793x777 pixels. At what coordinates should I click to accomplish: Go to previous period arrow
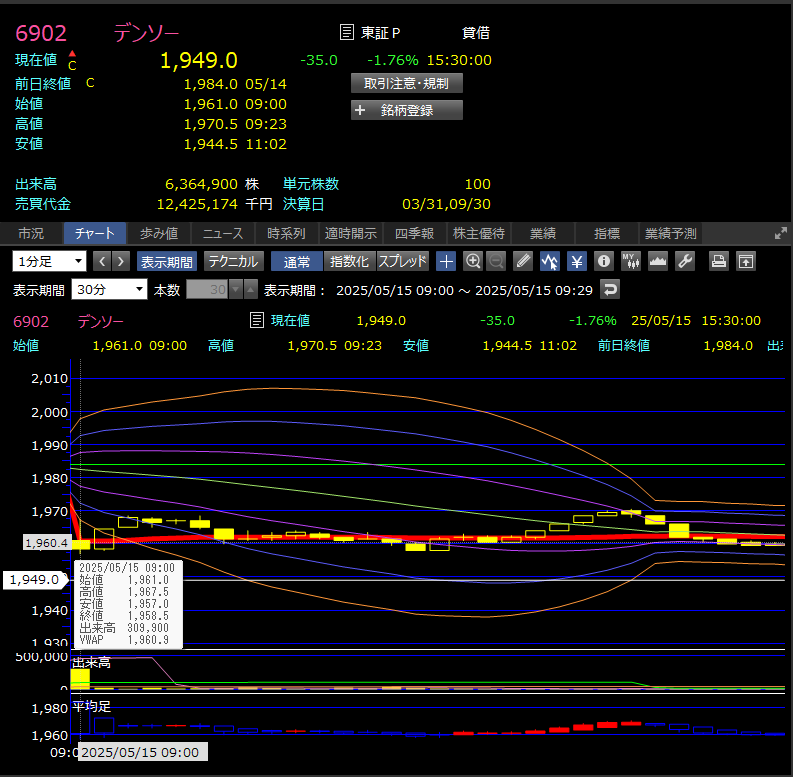point(102,262)
